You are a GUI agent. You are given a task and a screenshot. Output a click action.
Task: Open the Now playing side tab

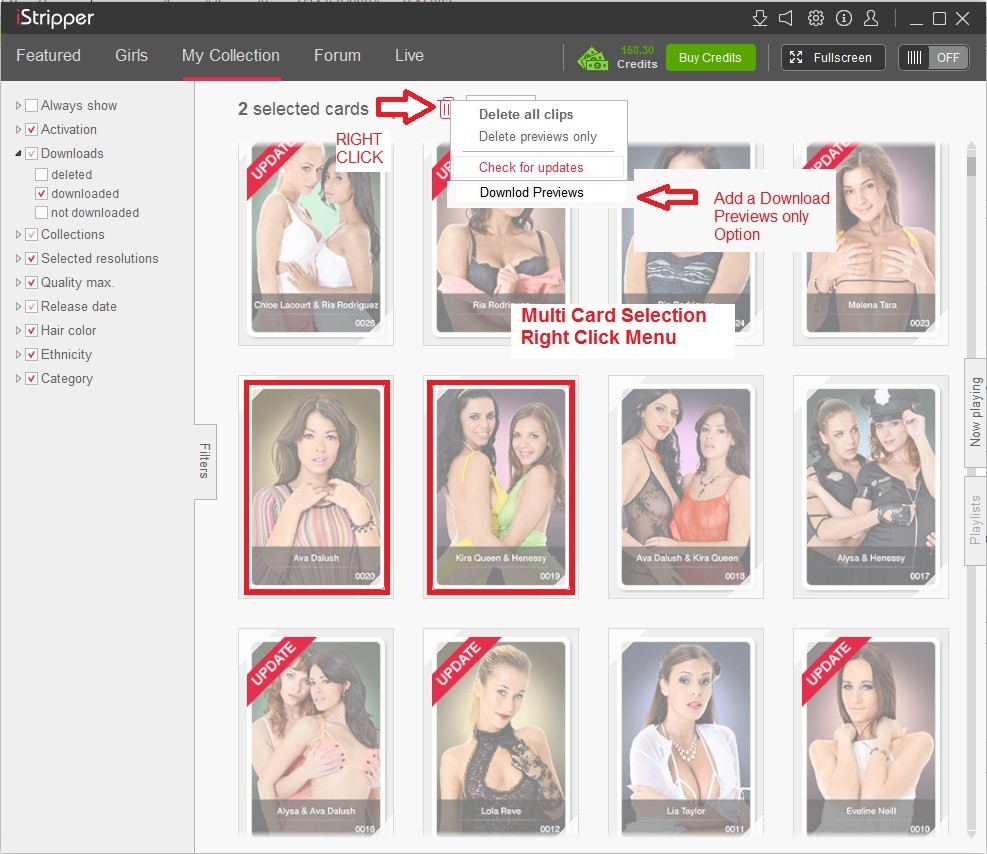click(x=975, y=412)
